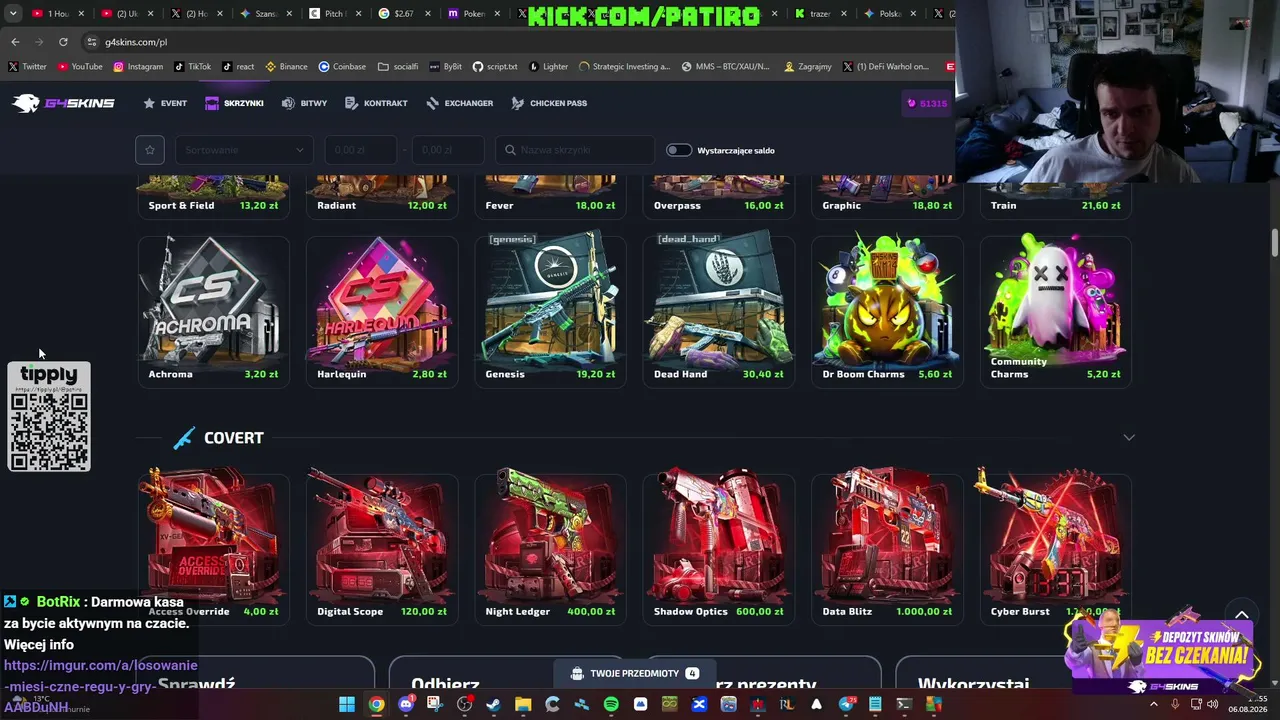Click the Depozyt skinów bez czekania banner
Viewport: 1280px width, 720px height.
click(x=1162, y=650)
